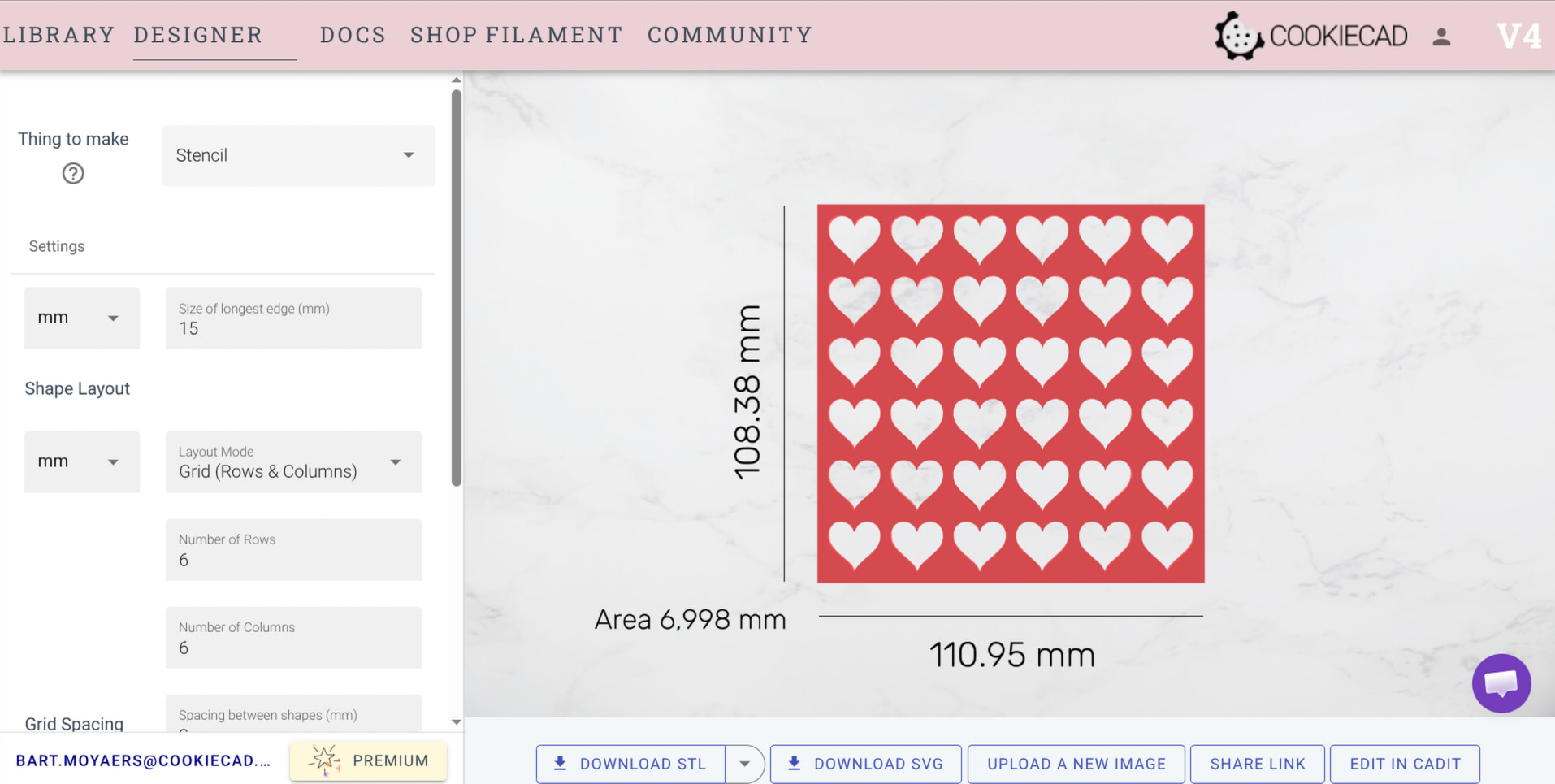Viewport: 1555px width, 784px height.
Task: Click the help question mark icon
Action: (x=73, y=173)
